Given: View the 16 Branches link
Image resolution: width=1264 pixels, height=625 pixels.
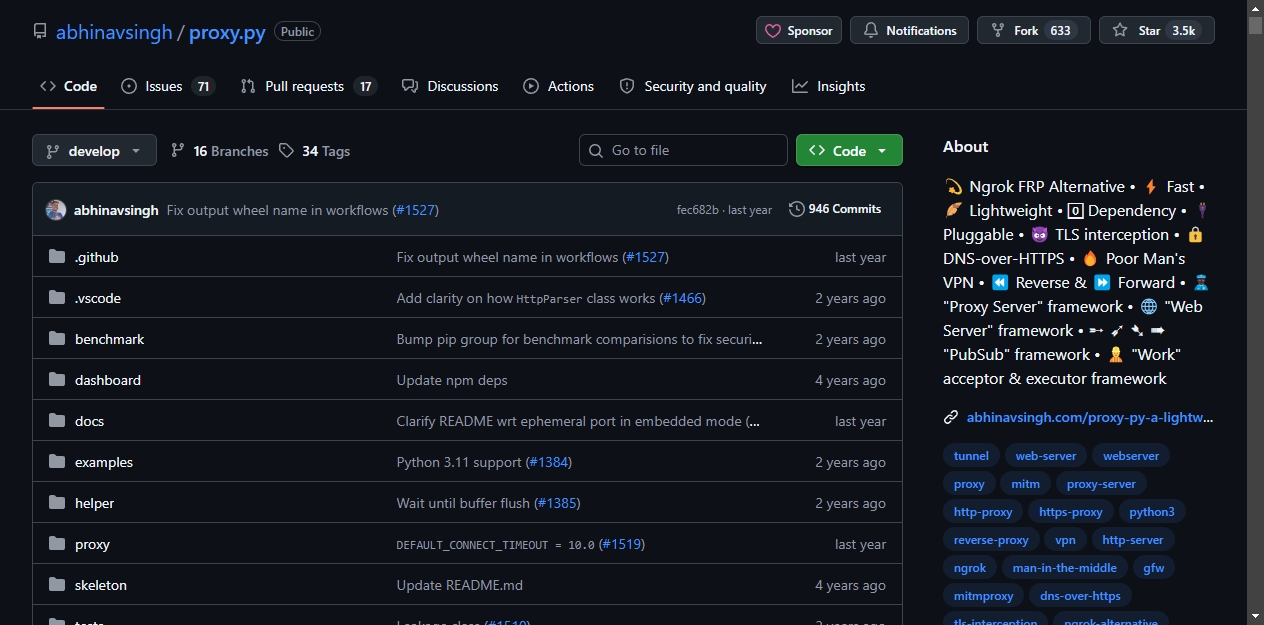Looking at the screenshot, I should [220, 151].
